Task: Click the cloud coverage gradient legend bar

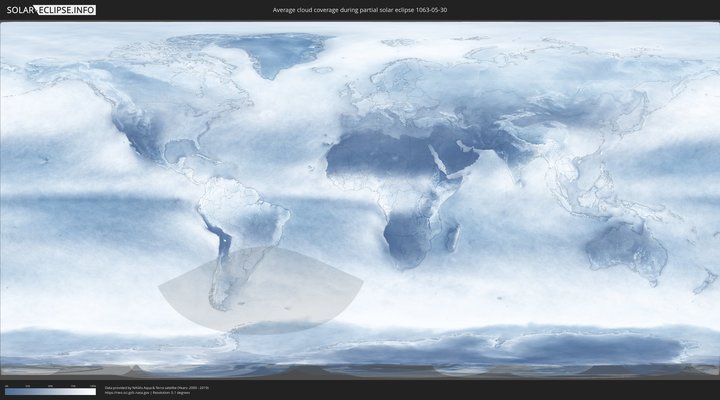Action: pyautogui.click(x=50, y=392)
